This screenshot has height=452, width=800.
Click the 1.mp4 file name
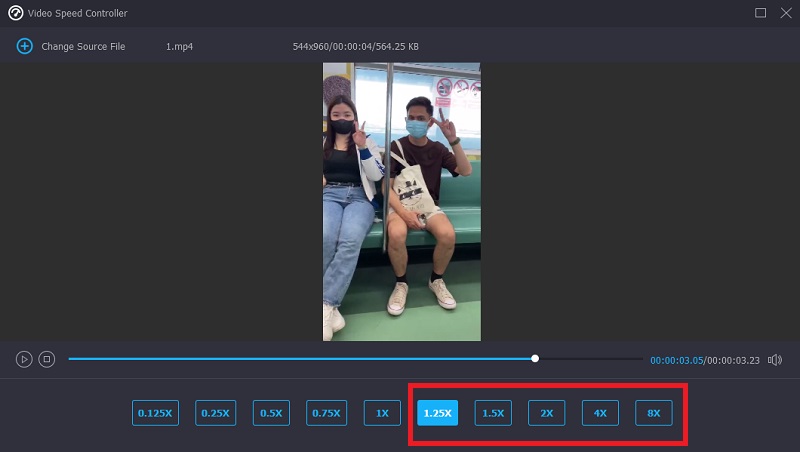point(179,46)
